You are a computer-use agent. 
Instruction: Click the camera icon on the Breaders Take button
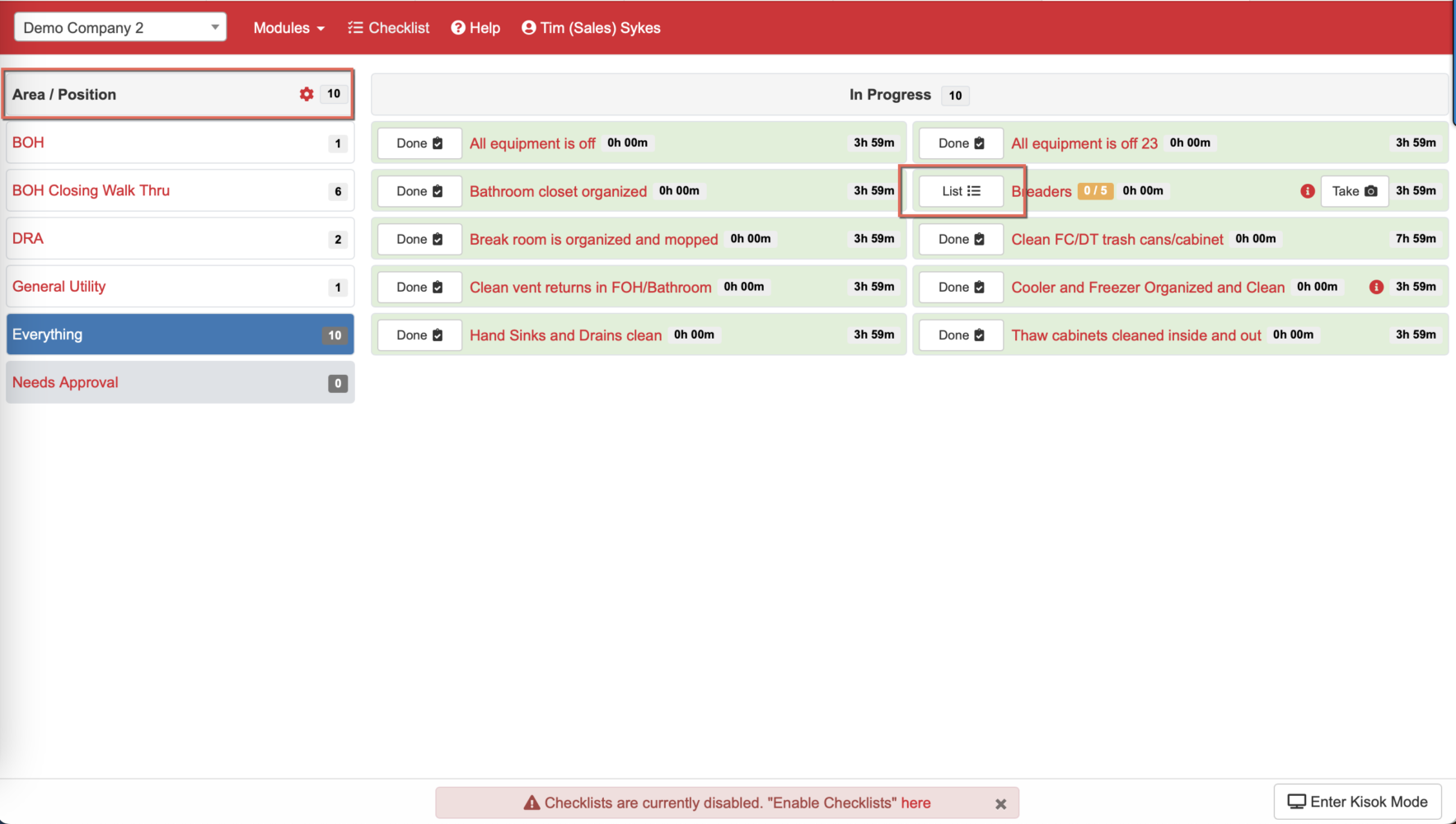click(1369, 190)
